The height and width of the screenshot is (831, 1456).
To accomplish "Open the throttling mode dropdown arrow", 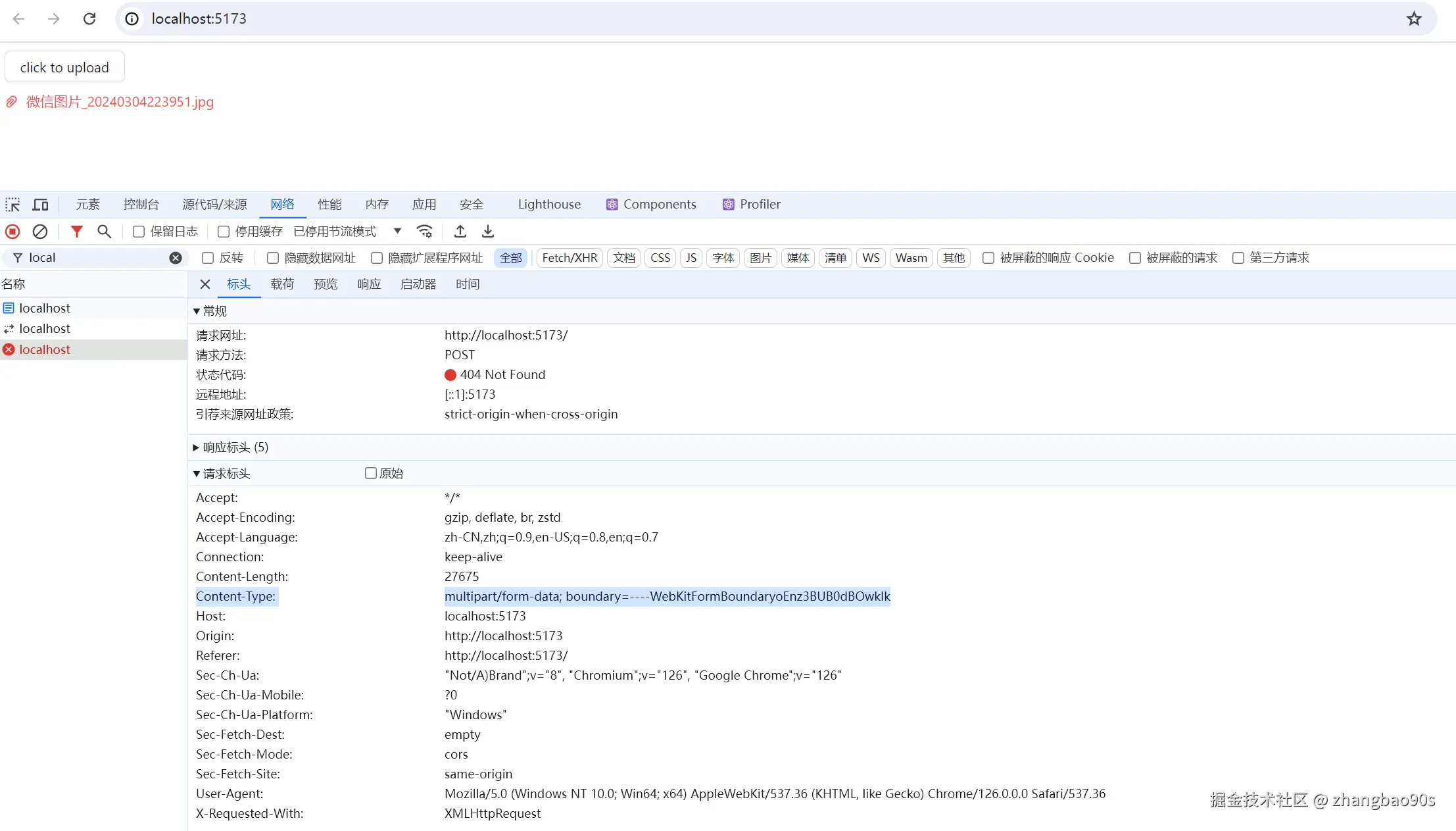I will pos(397,231).
